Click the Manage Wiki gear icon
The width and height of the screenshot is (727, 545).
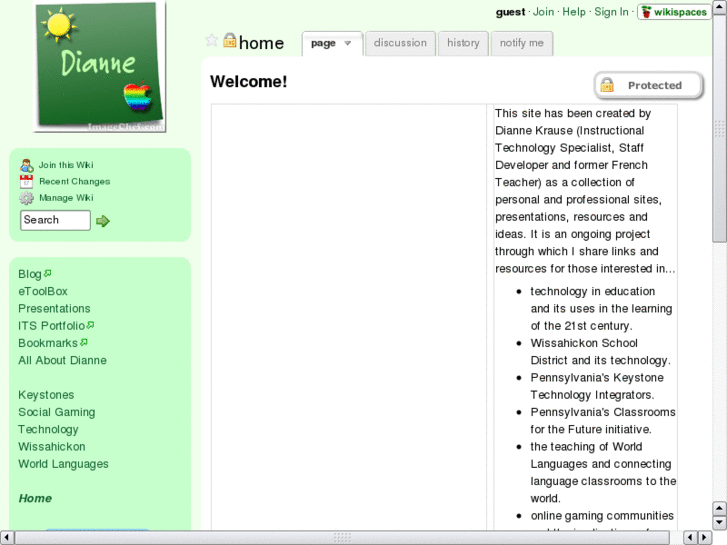click(26, 198)
